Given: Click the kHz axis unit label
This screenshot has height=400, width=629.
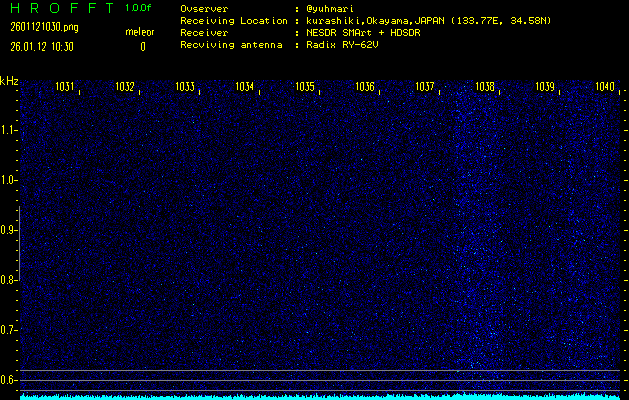Looking at the screenshot, I should tap(9, 81).
